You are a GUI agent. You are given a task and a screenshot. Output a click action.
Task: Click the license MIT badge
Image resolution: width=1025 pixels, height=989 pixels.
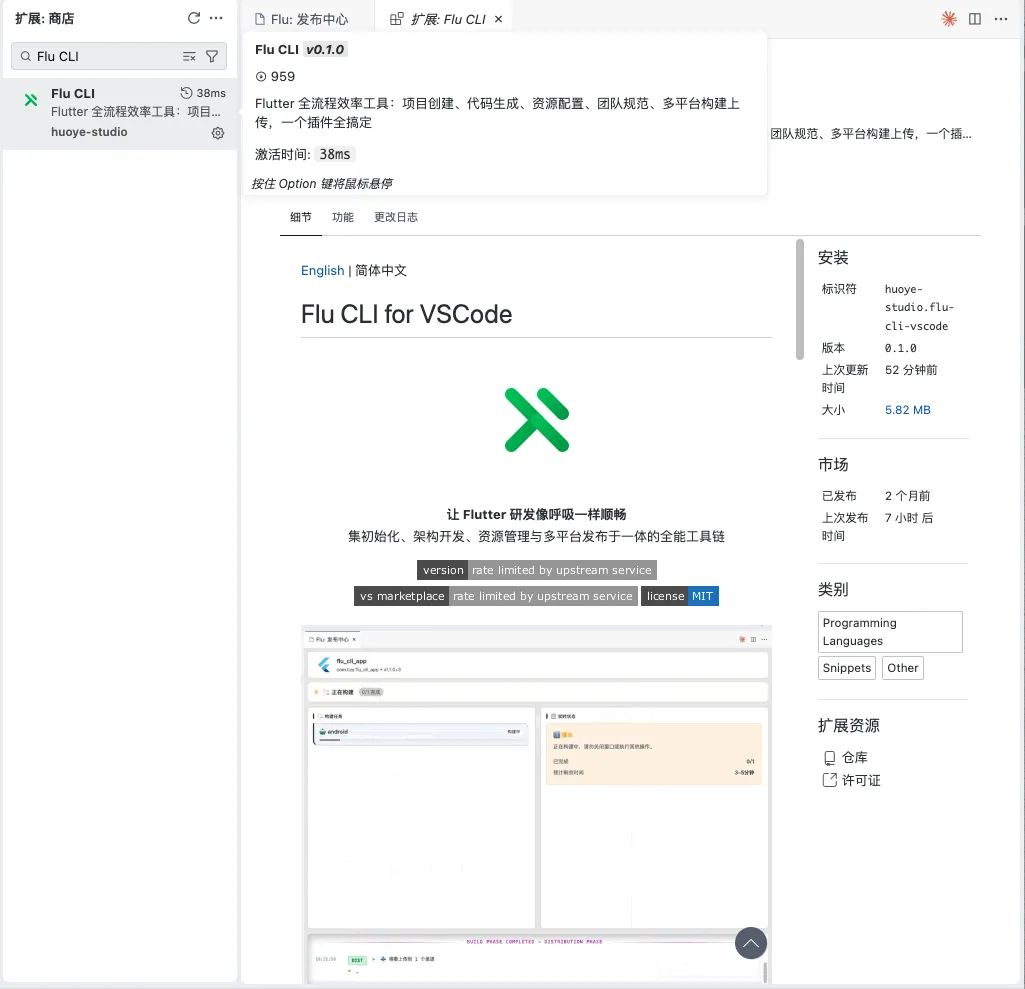point(680,596)
